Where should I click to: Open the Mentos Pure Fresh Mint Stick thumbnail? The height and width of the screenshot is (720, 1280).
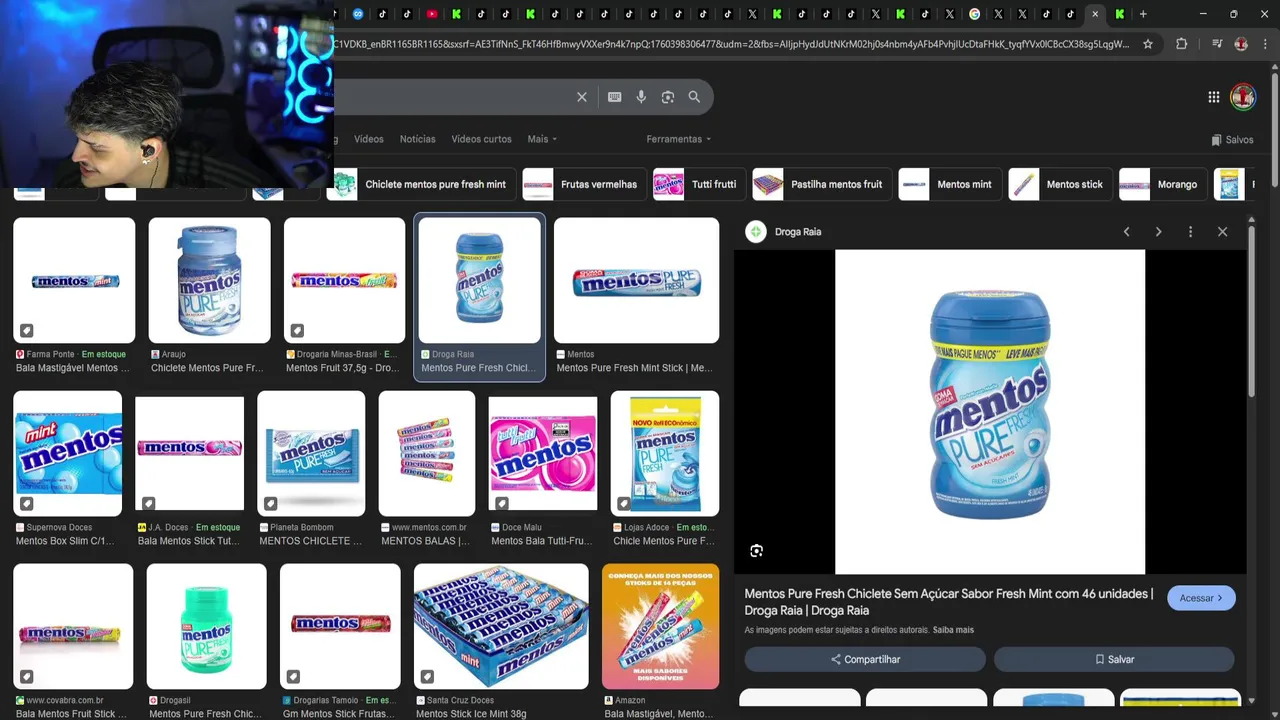(636, 281)
